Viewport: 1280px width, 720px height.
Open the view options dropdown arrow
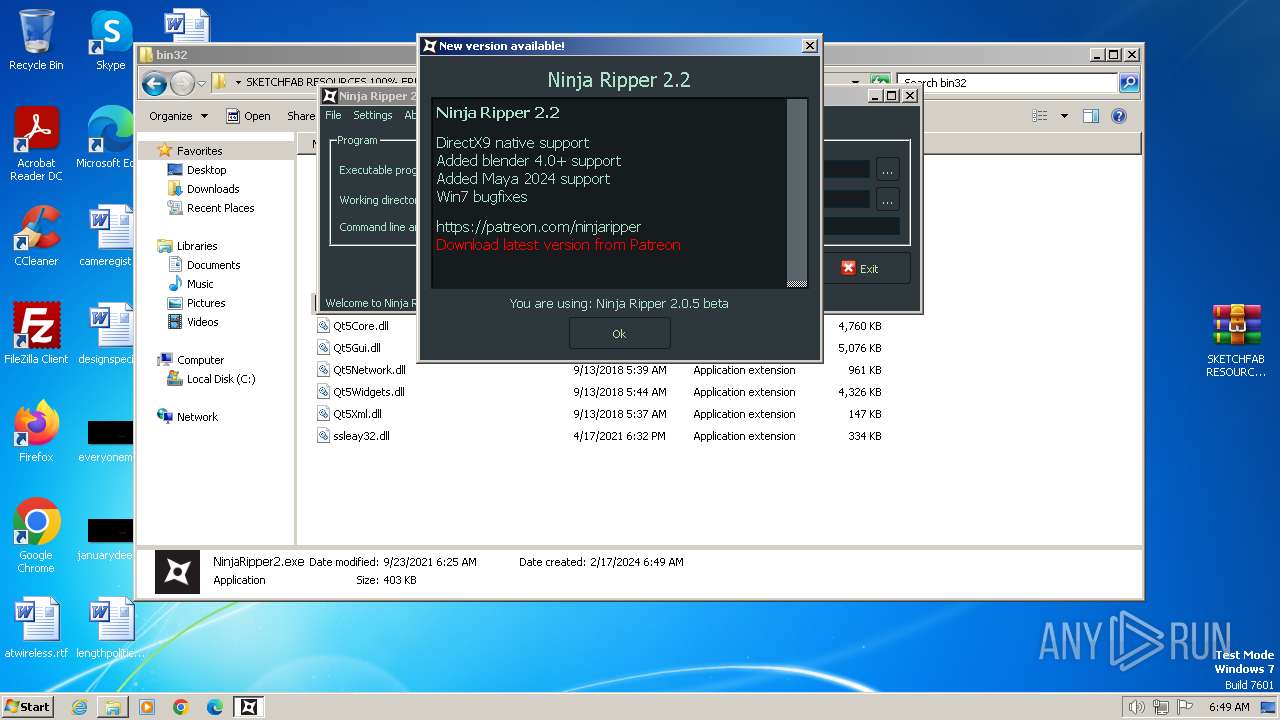coord(1064,116)
